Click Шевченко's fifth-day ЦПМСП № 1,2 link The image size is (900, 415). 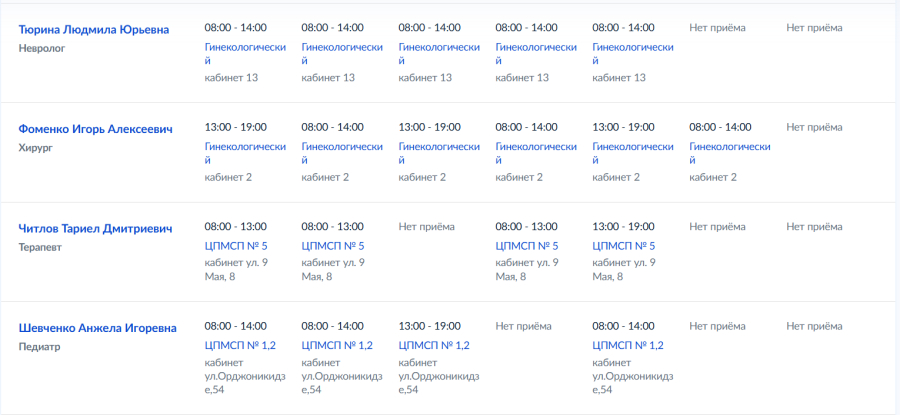[x=628, y=346]
